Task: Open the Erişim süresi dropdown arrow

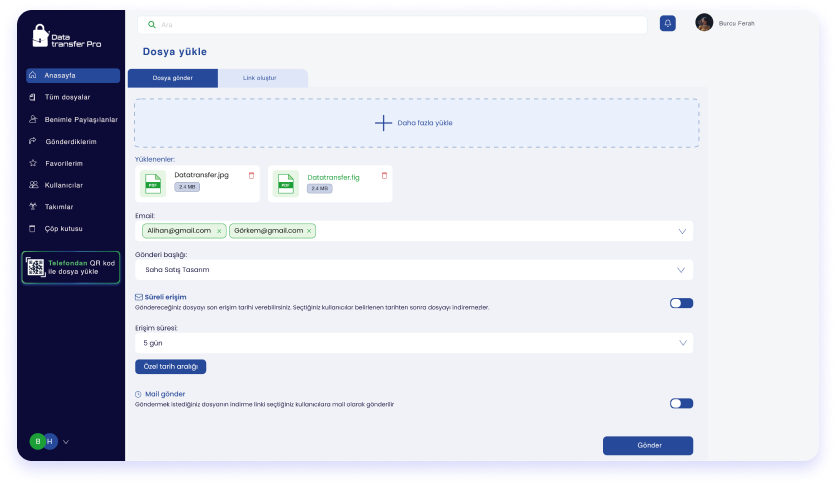Action: (682, 343)
